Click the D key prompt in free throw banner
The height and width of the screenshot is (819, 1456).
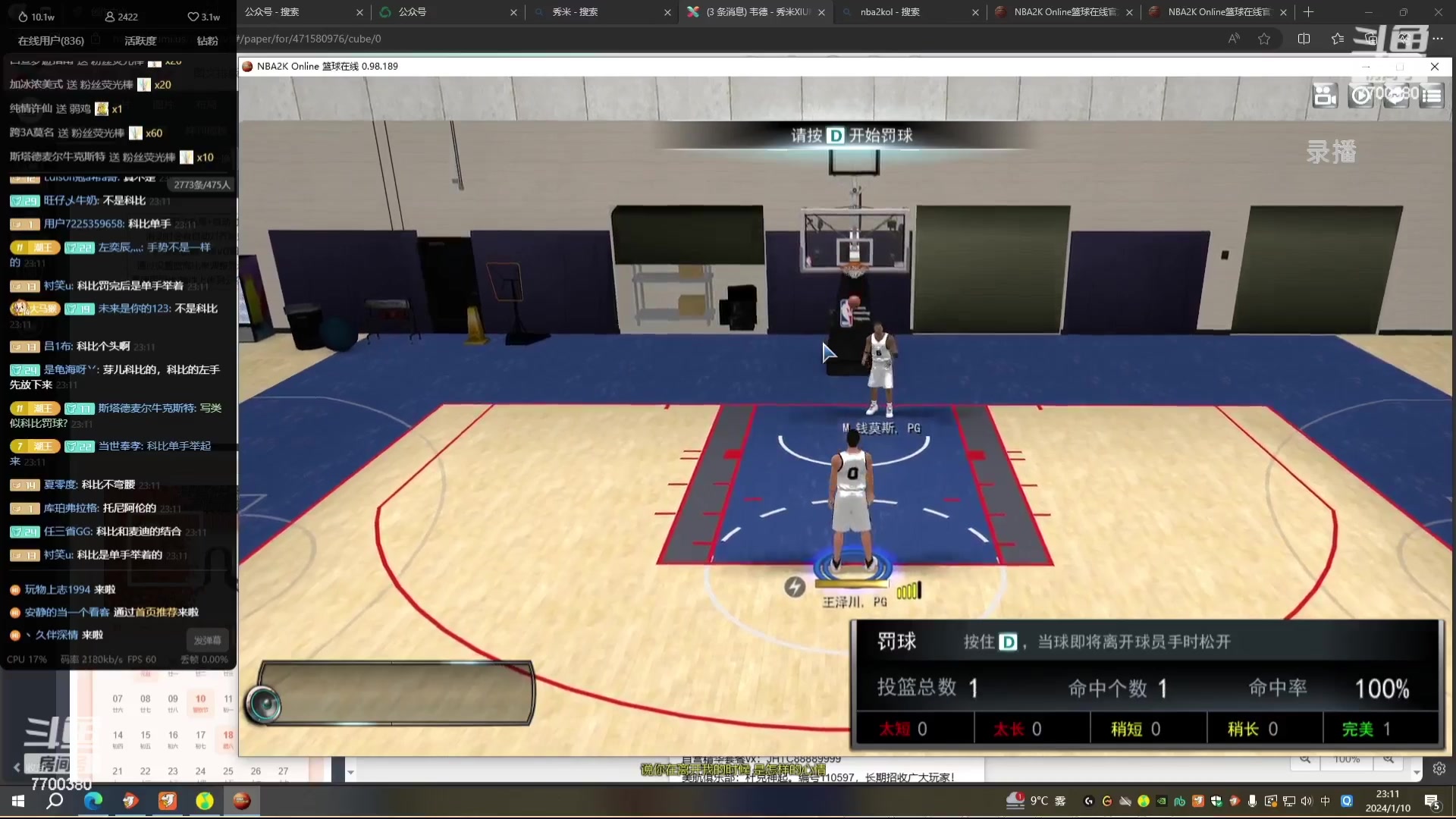pyautogui.click(x=835, y=136)
